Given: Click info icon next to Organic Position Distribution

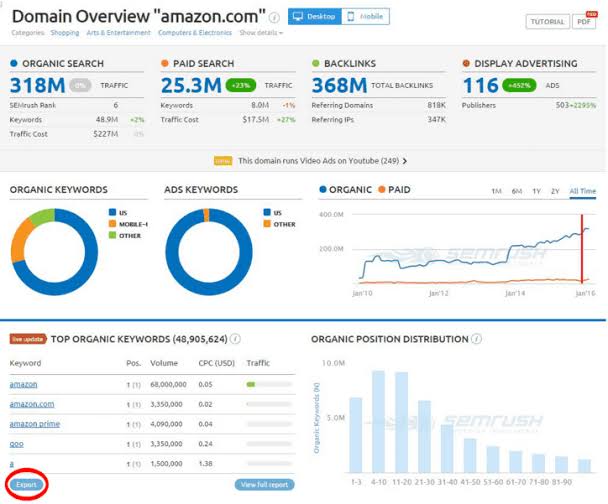Looking at the screenshot, I should [x=477, y=339].
